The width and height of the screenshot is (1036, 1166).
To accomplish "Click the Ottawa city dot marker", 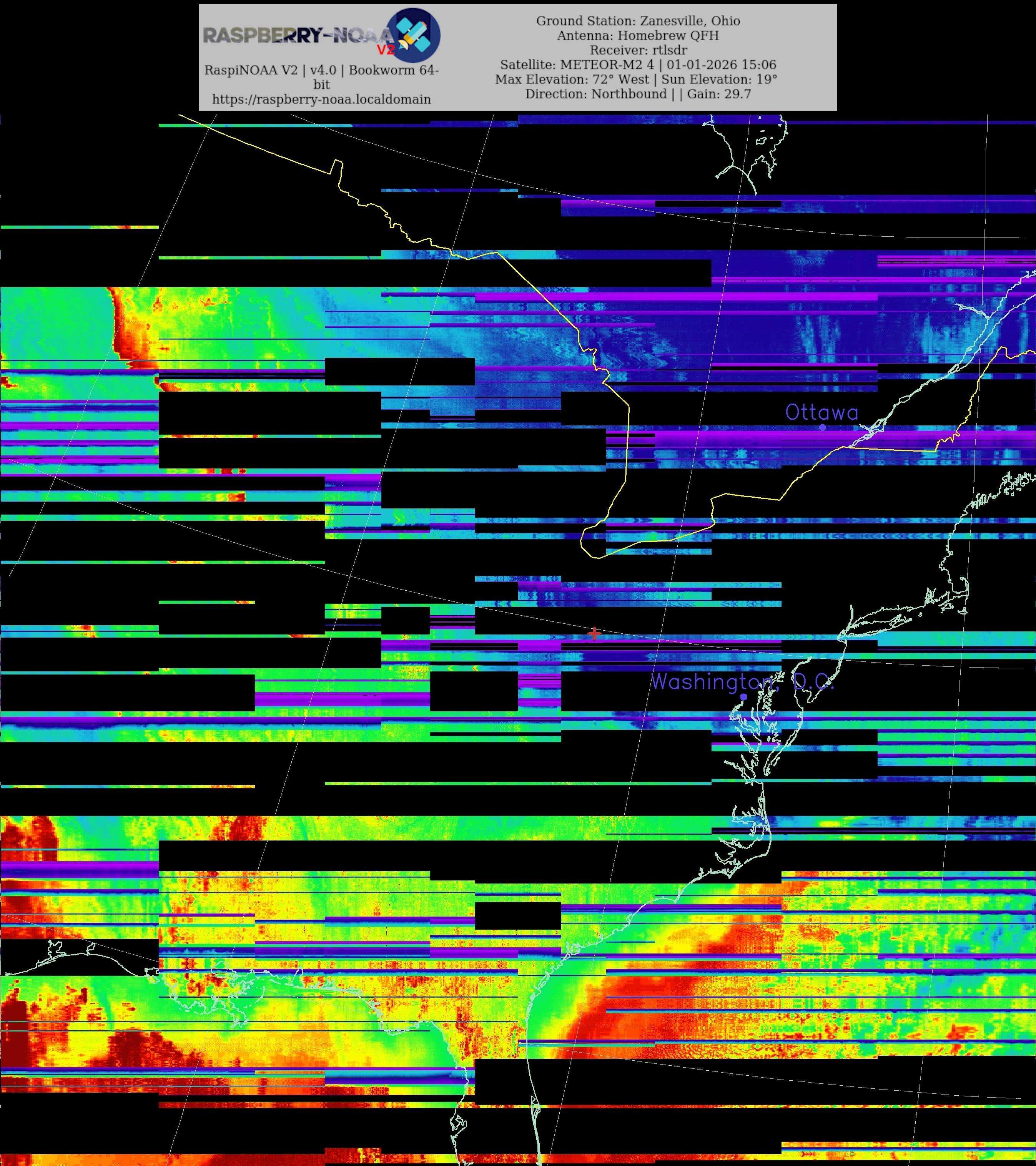I will tap(822, 427).
